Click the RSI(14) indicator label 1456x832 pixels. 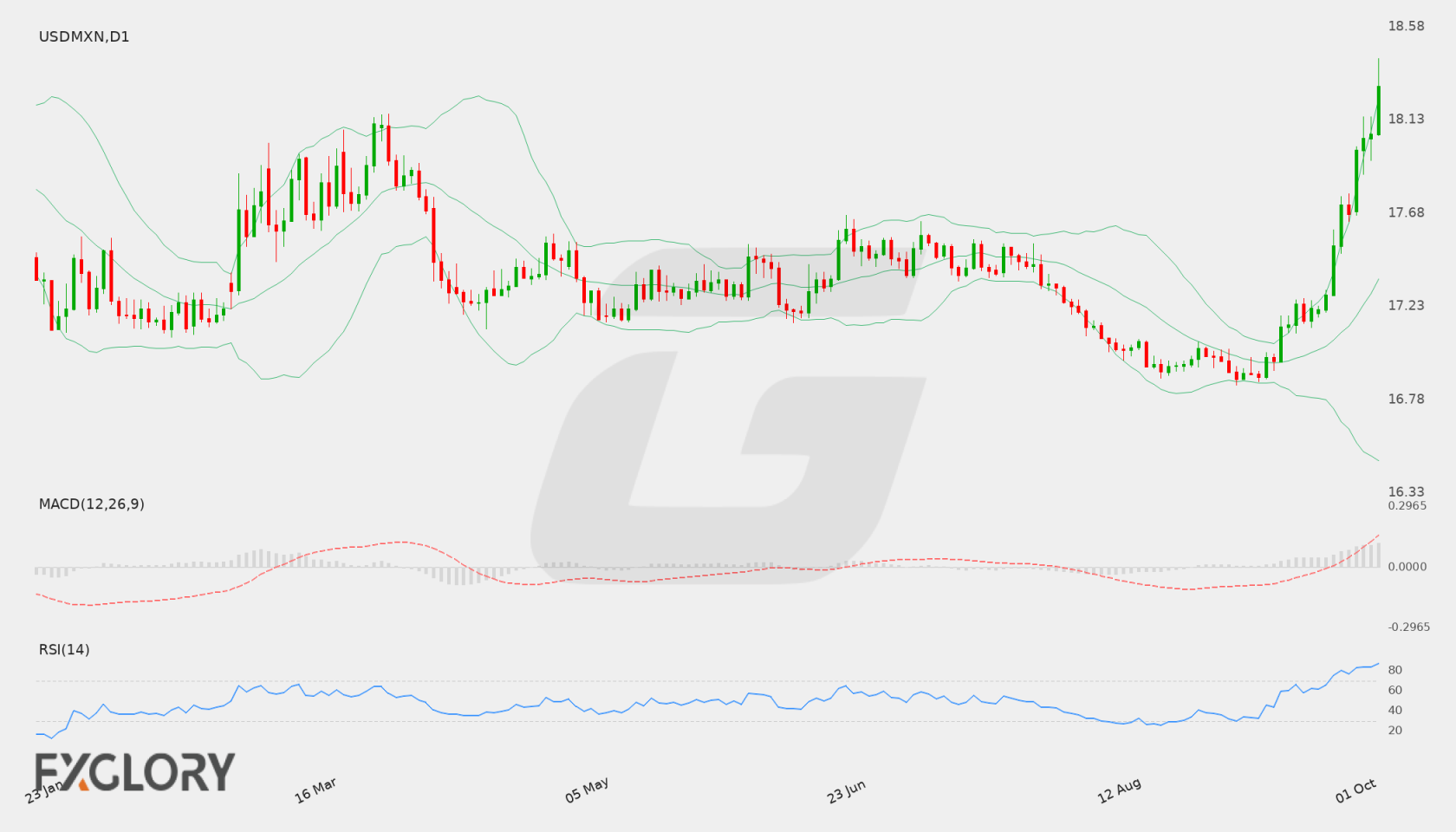[x=64, y=649]
